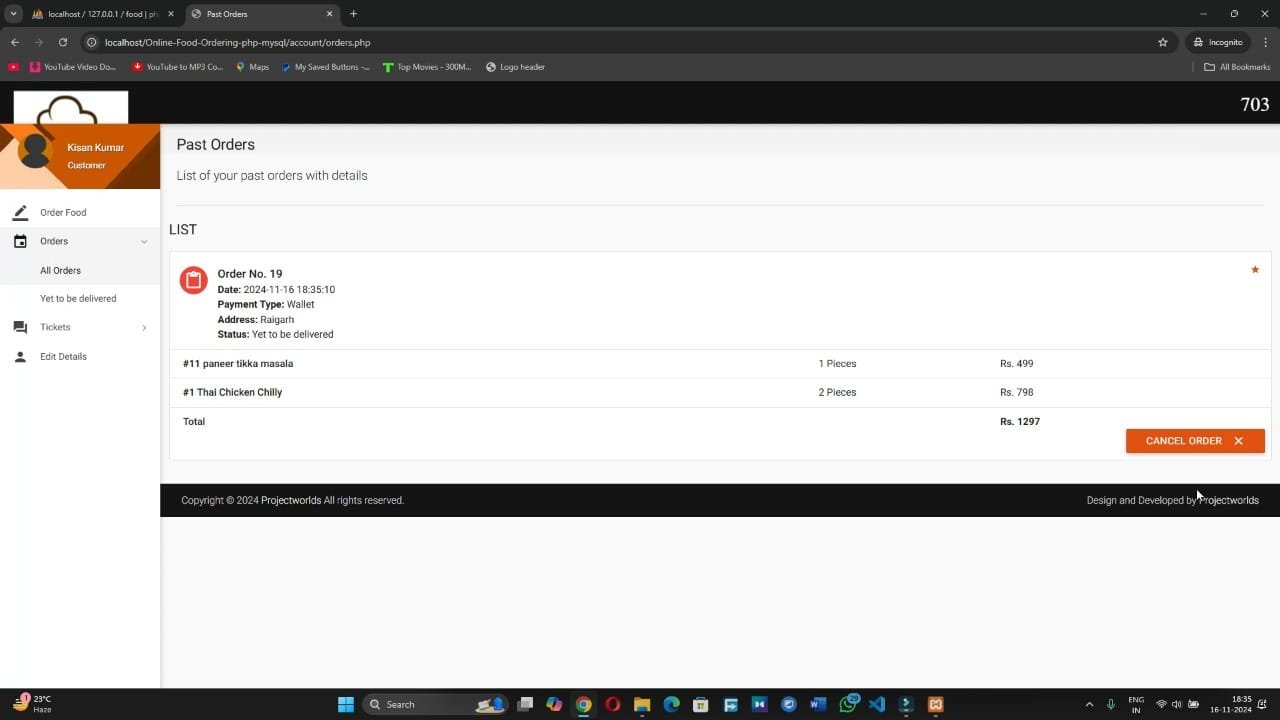Open the Windows Start menu
This screenshot has height=720, width=1280.
pos(346,704)
